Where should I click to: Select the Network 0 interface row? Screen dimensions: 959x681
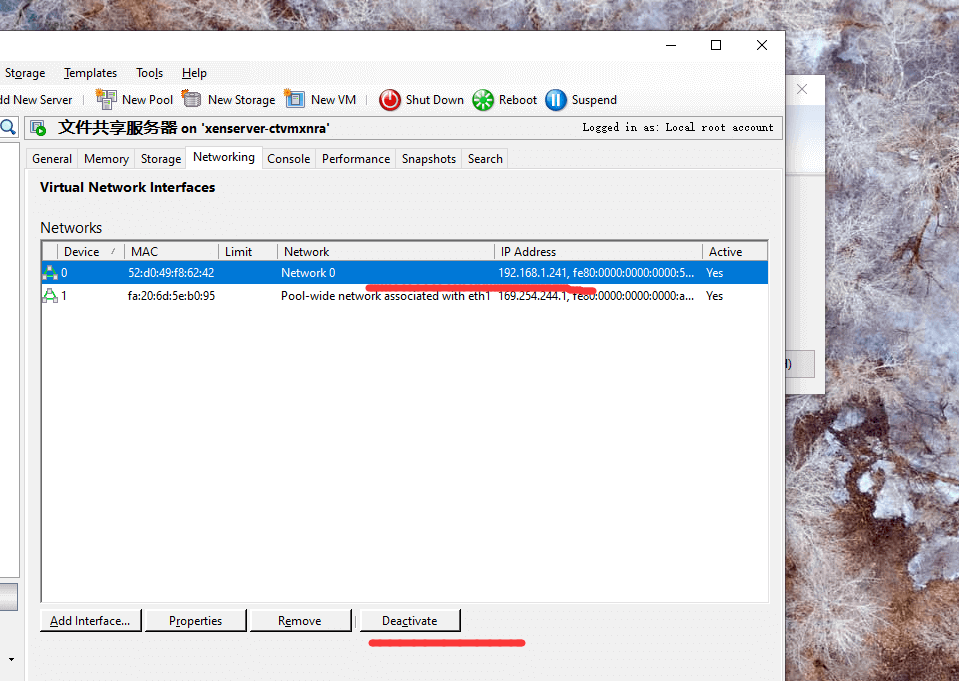(x=308, y=273)
